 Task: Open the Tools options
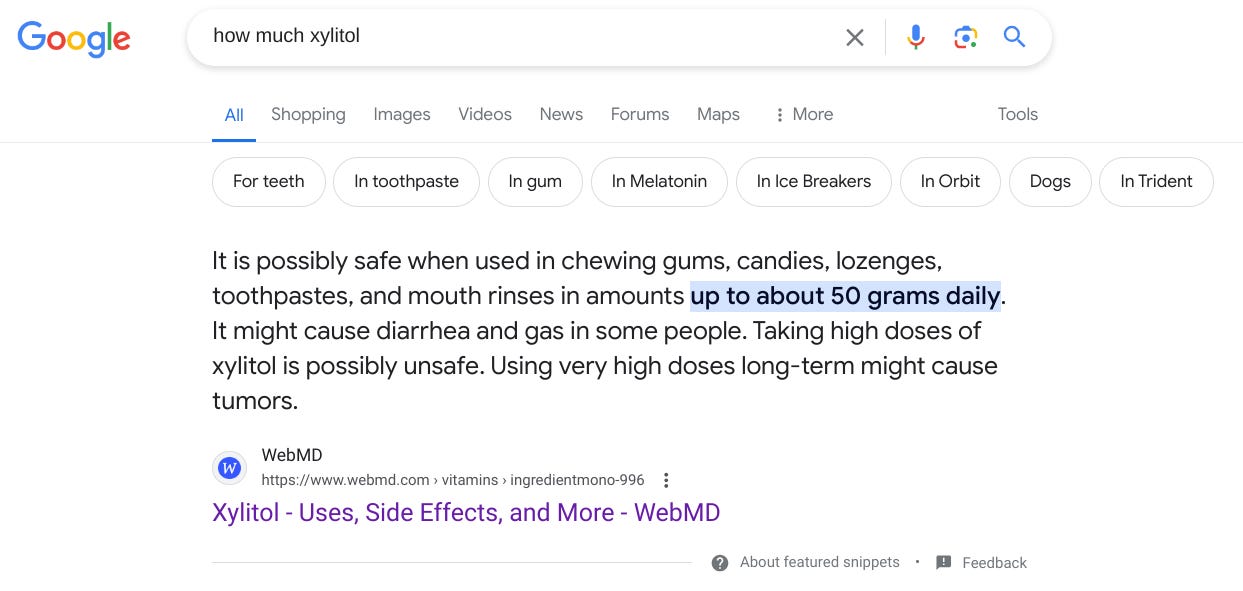coord(1017,114)
